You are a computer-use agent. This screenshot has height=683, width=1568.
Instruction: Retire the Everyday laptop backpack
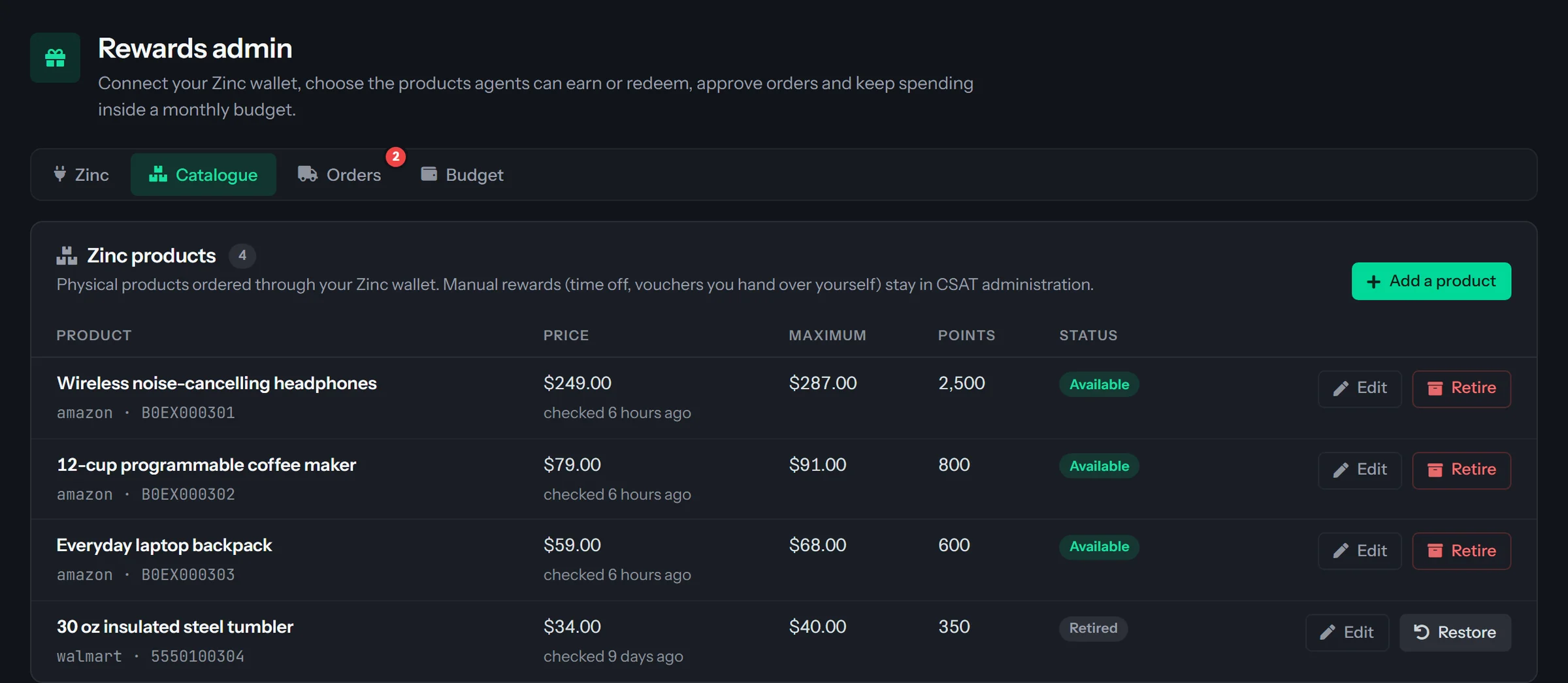point(1462,551)
